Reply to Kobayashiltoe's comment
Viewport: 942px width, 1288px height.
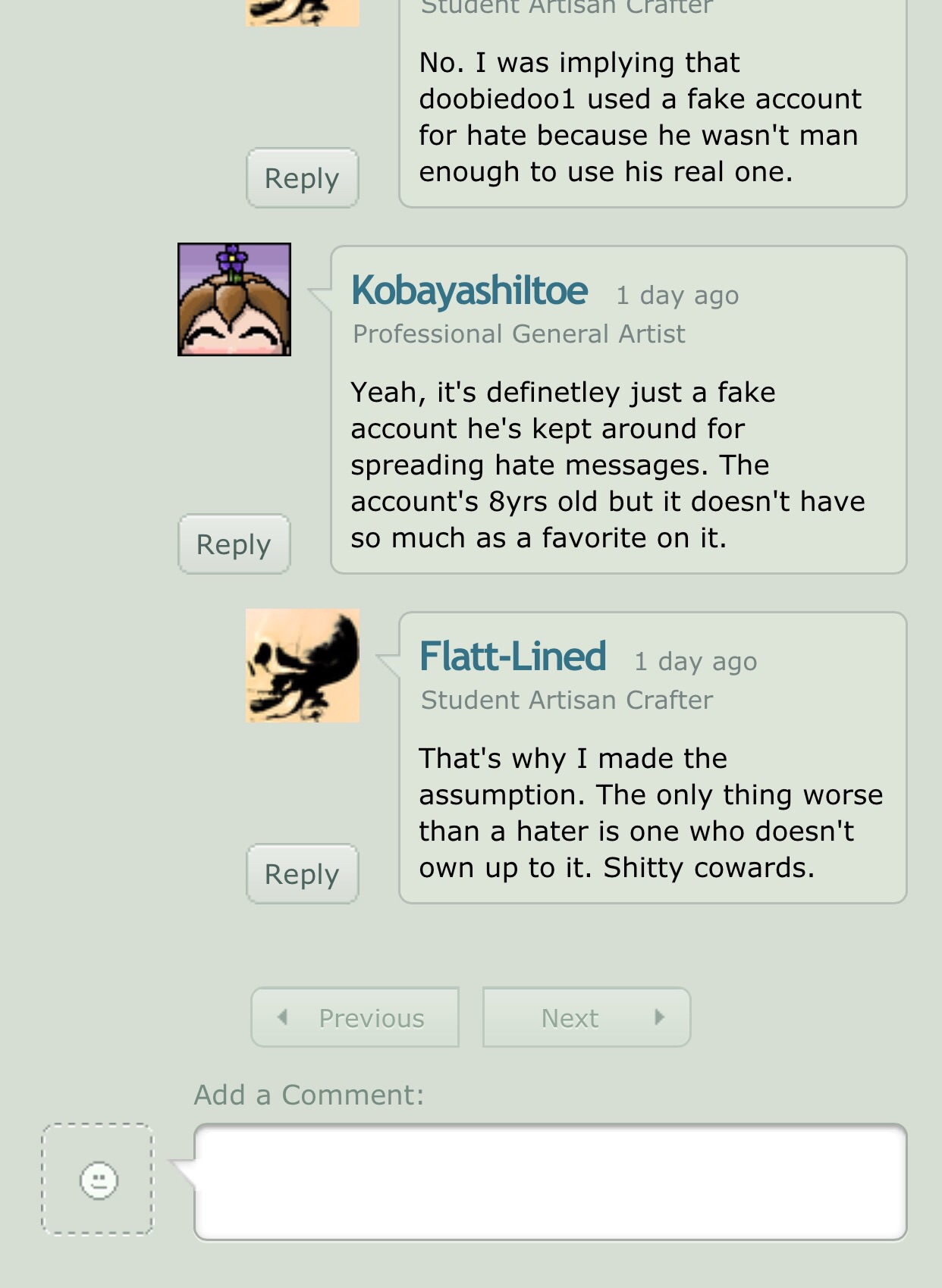click(234, 544)
